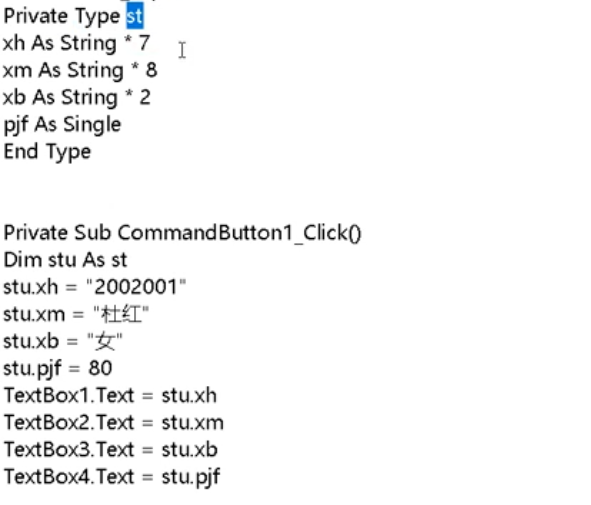Image resolution: width=591 pixels, height=505 pixels.
Task: Click 'stu.pjf' on the TextBox4 line
Action: pyautogui.click(x=191, y=478)
